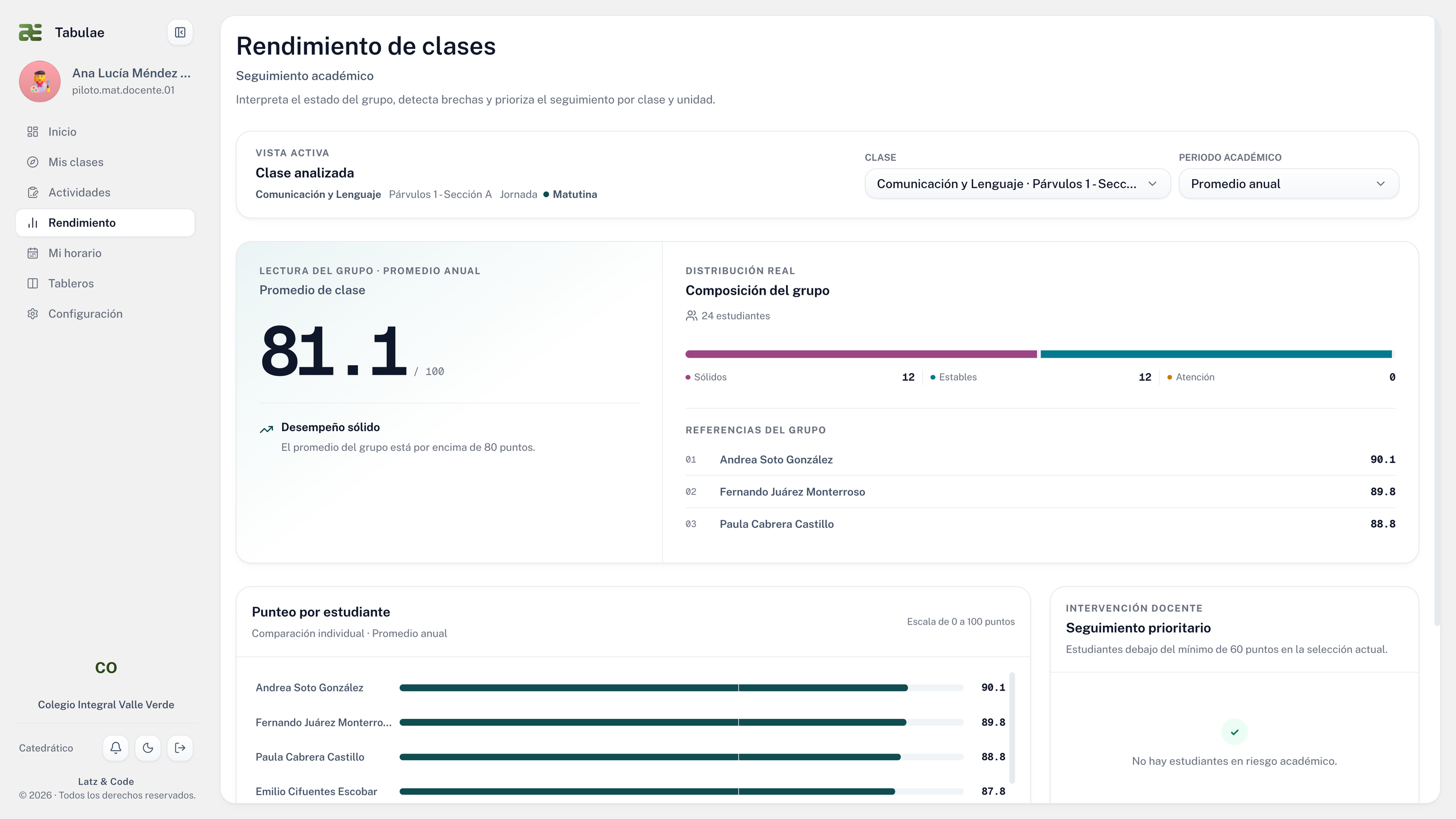Image resolution: width=1456 pixels, height=819 pixels.
Task: Select Andrea Soto González reference row
Action: click(1040, 460)
